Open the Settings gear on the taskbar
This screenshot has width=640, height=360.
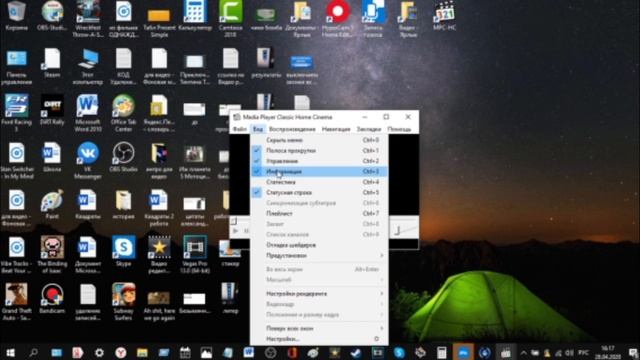click(x=99, y=353)
